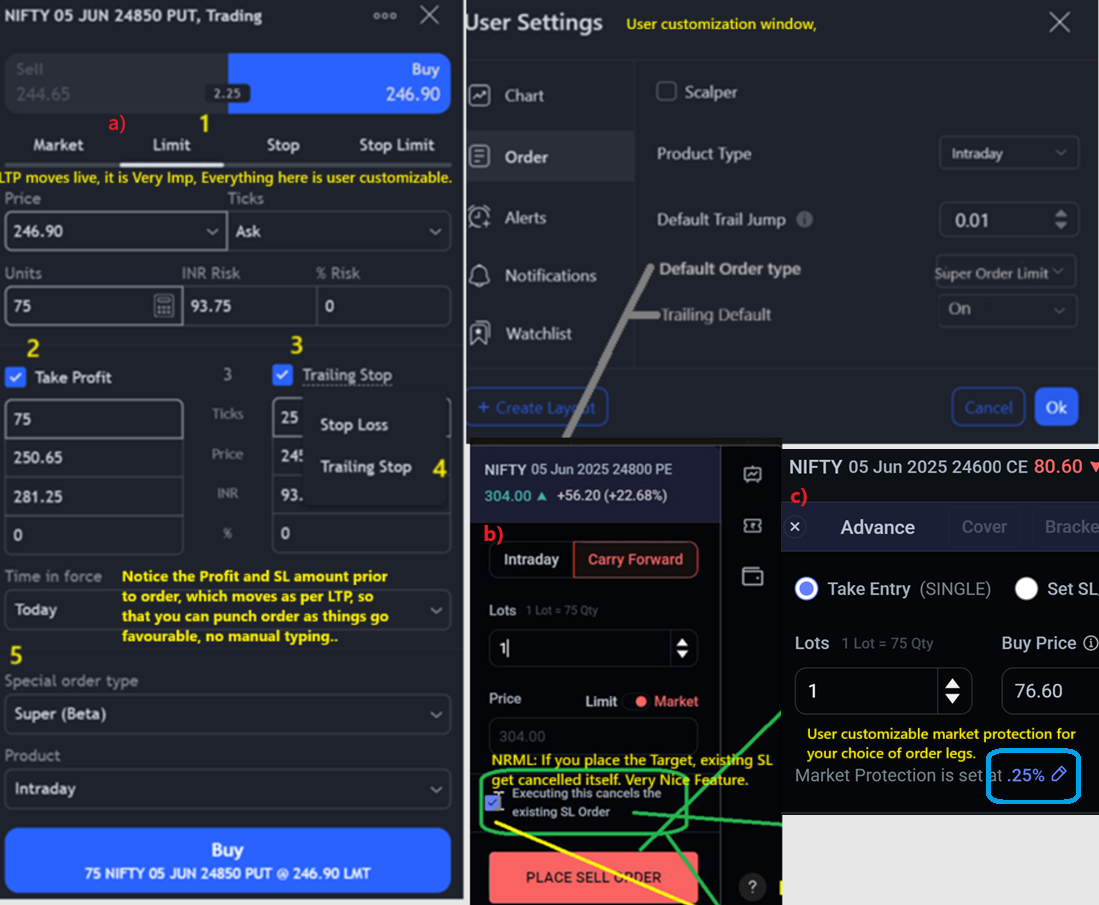Open Special order type dropdown Super (Beta)
This screenshot has height=905, width=1099.
227,714
